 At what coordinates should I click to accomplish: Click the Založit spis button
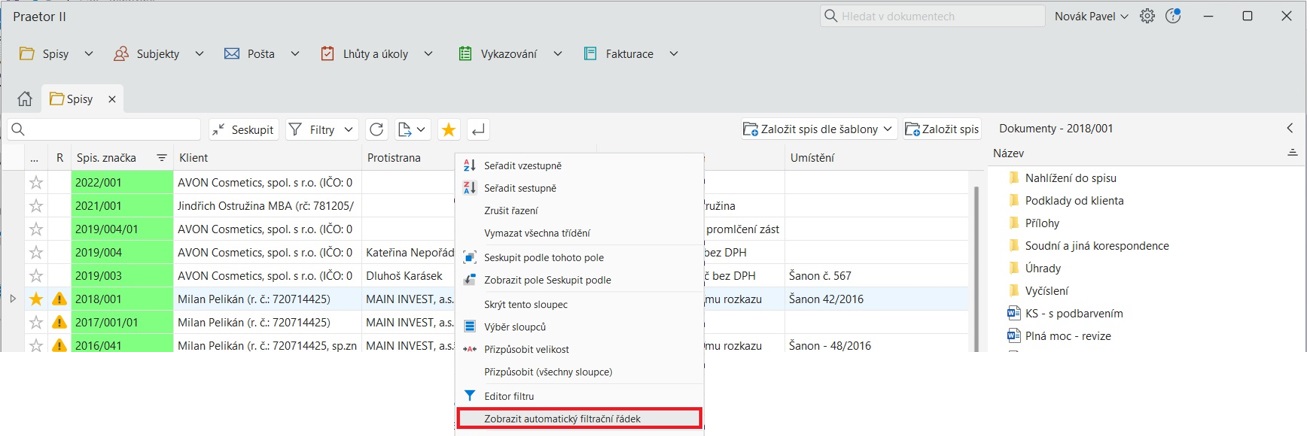(941, 130)
